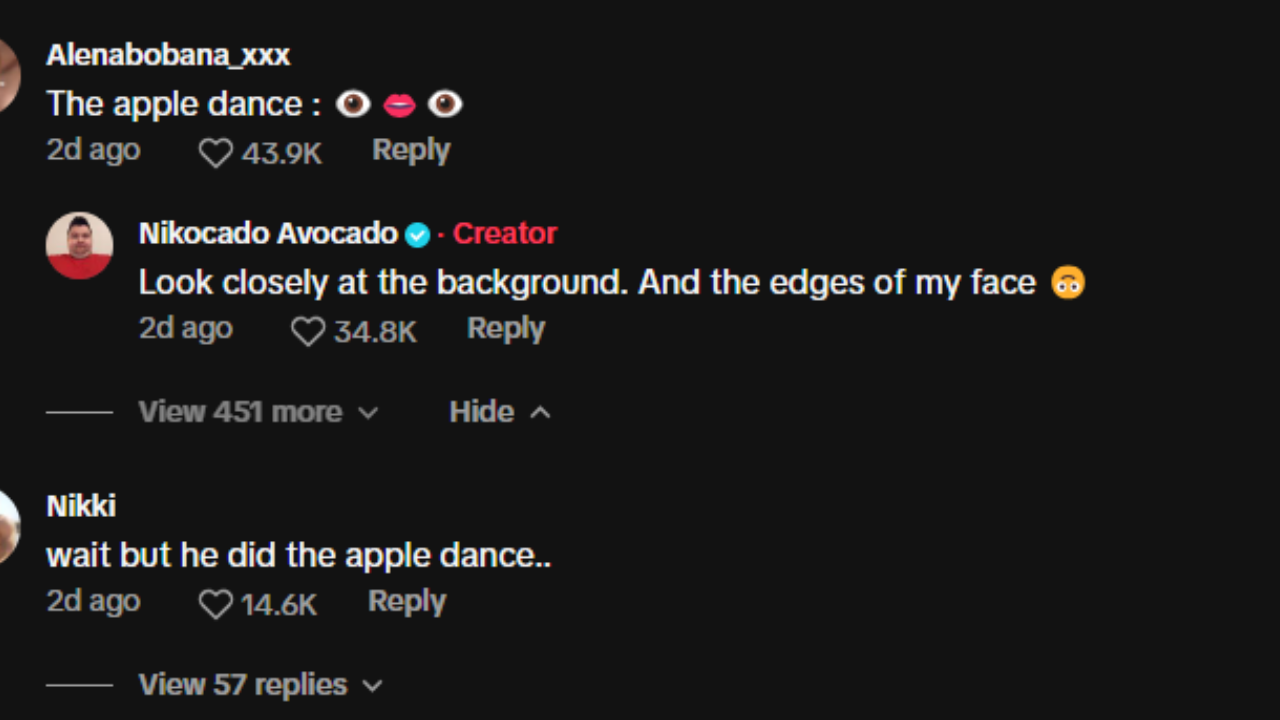The width and height of the screenshot is (1280, 720).
Task: Open Alenabobana_xxx's profile avatar
Action: (8, 76)
